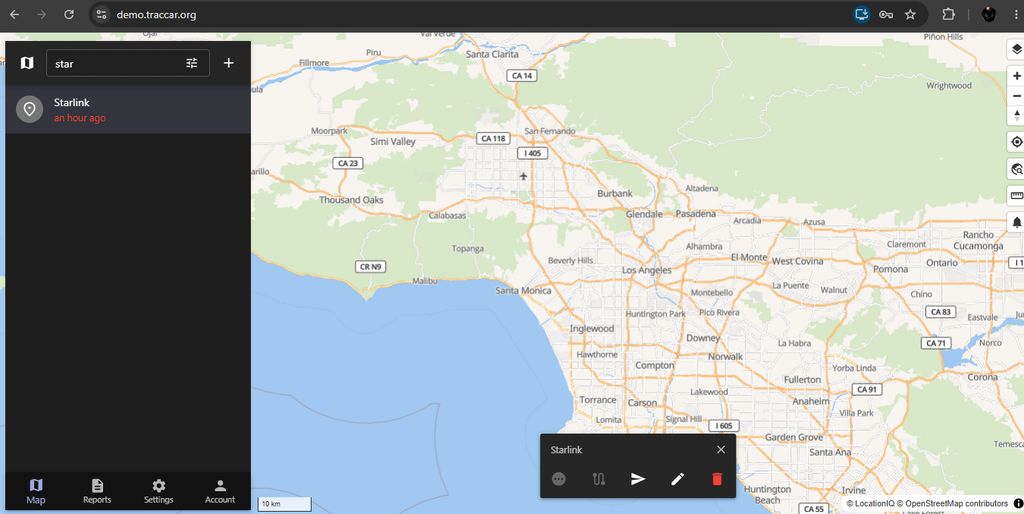Click the Santa Monica label on map
The image size is (1024, 514).
(x=523, y=291)
